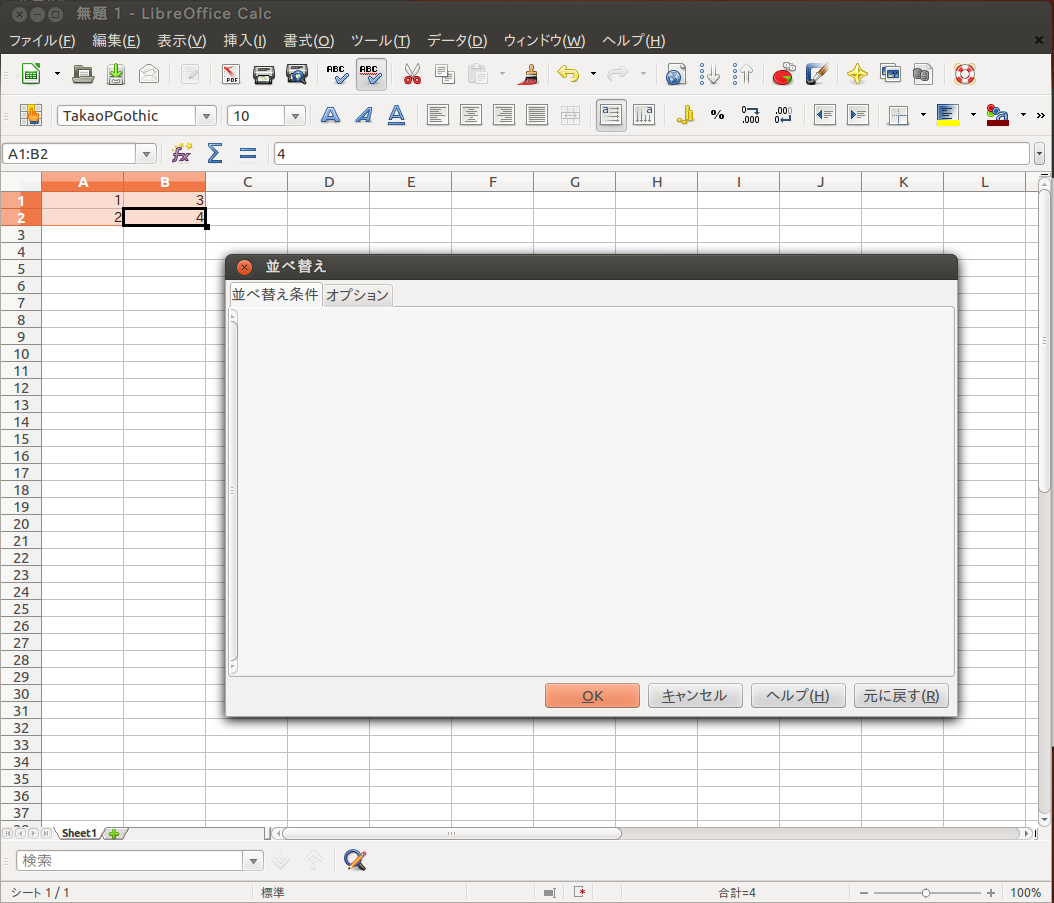This screenshot has width=1054, height=903.
Task: Switch to the オプション tab
Action: point(357,295)
